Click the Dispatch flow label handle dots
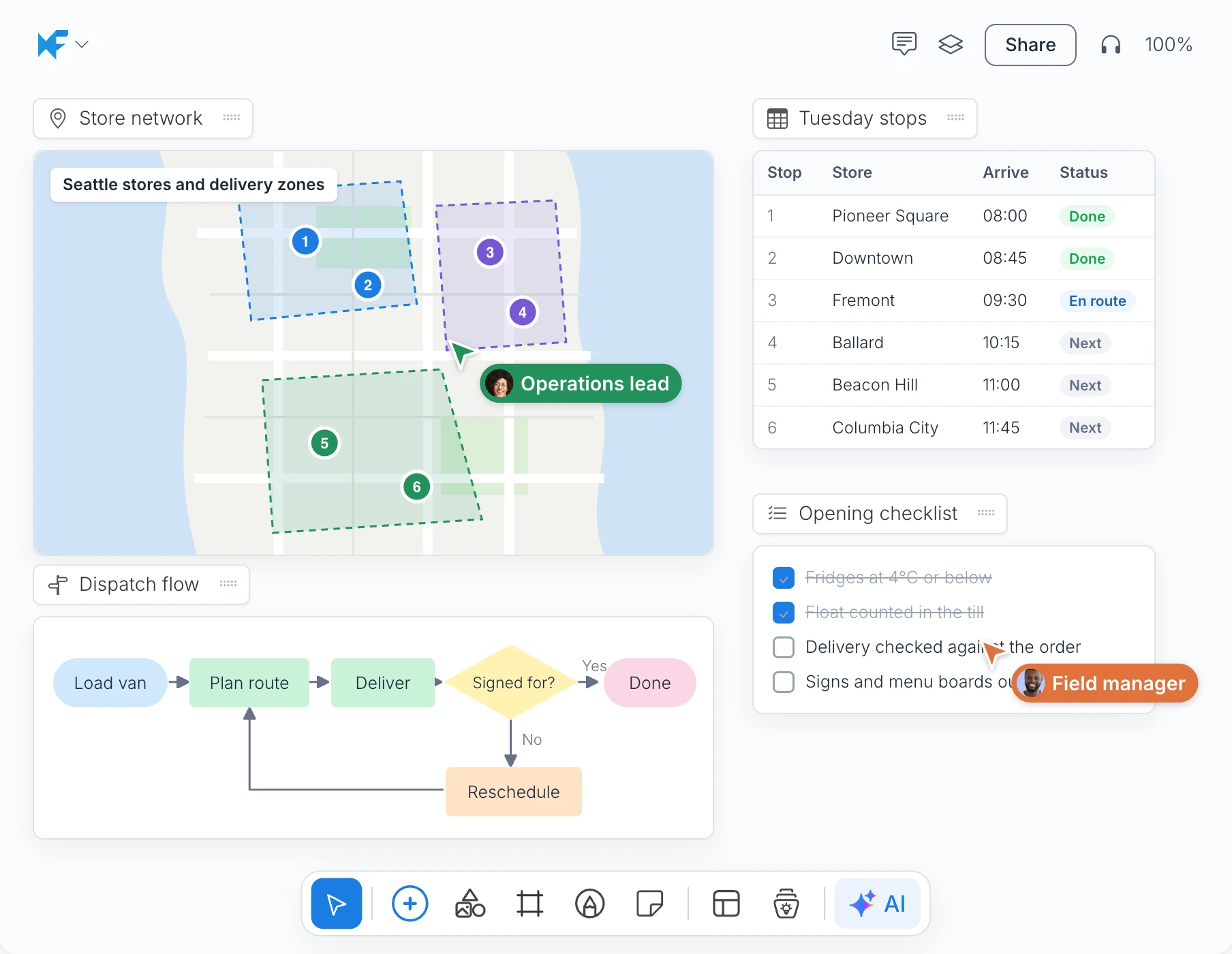1232x954 pixels. pyautogui.click(x=228, y=584)
